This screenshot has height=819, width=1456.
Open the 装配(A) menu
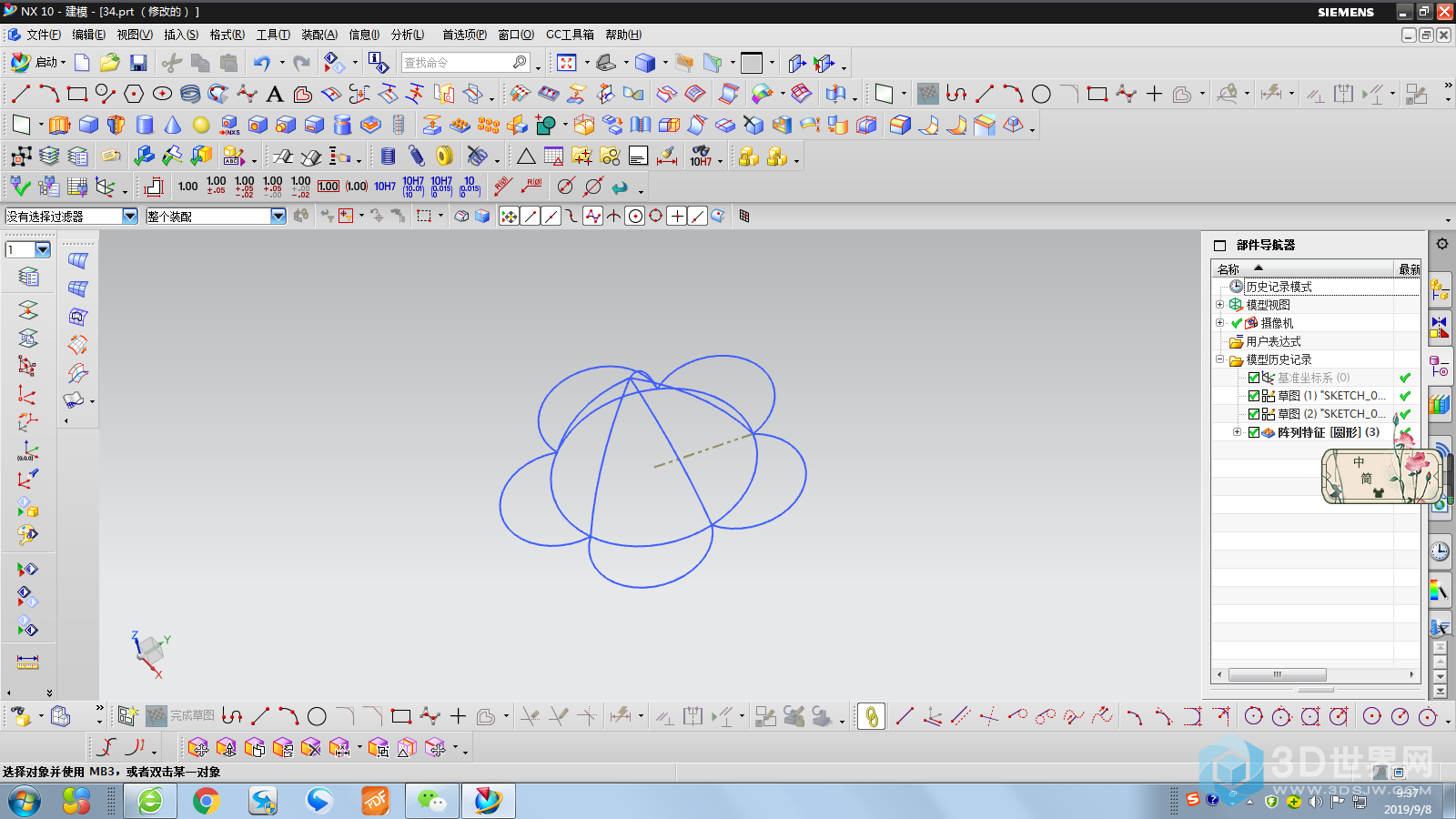click(x=319, y=35)
